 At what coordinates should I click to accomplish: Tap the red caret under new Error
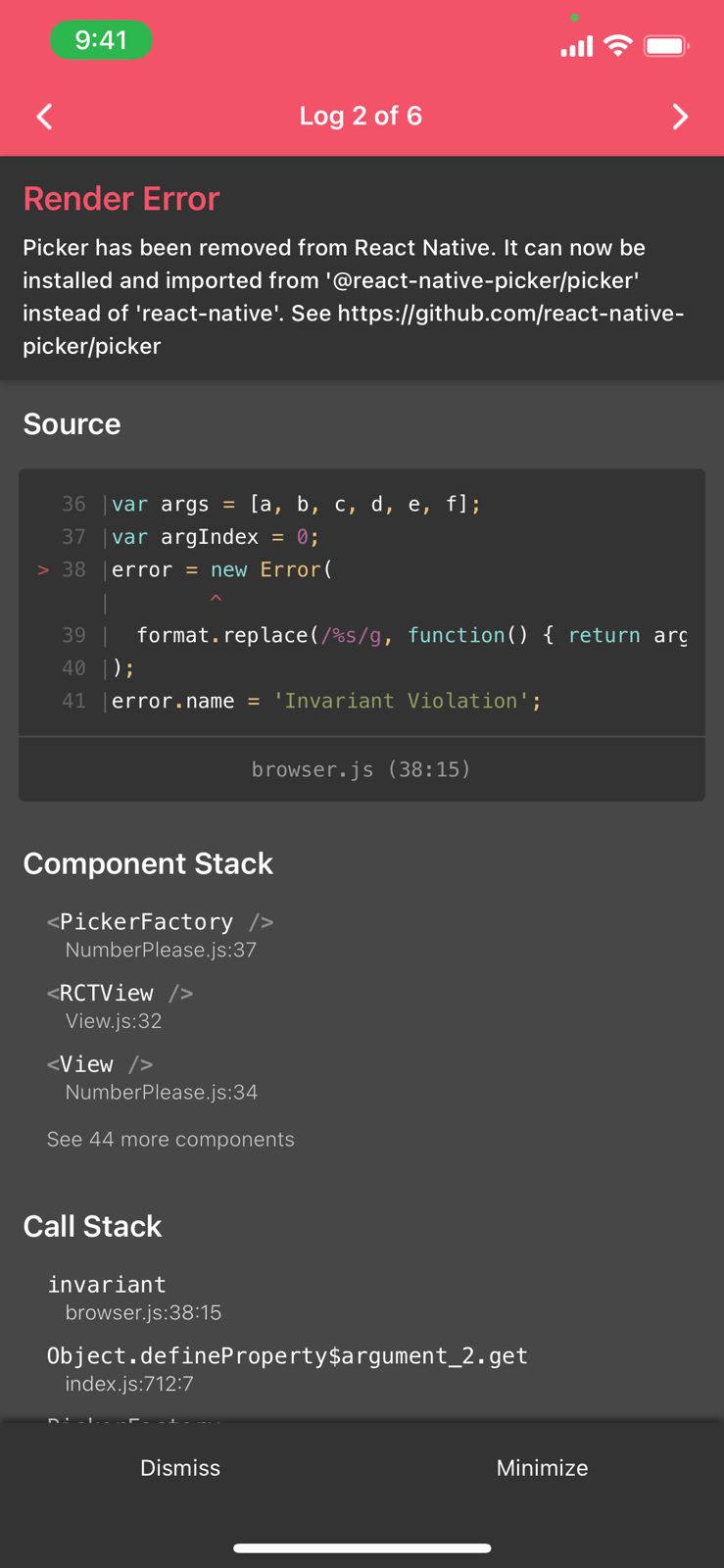(x=216, y=600)
